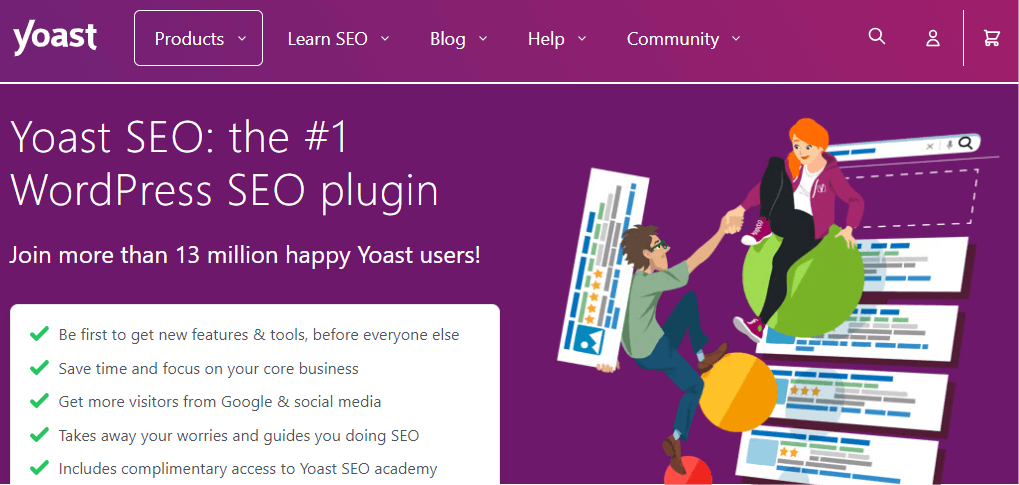Open the Community menu
The width and height of the screenshot is (1019, 485).
684,39
